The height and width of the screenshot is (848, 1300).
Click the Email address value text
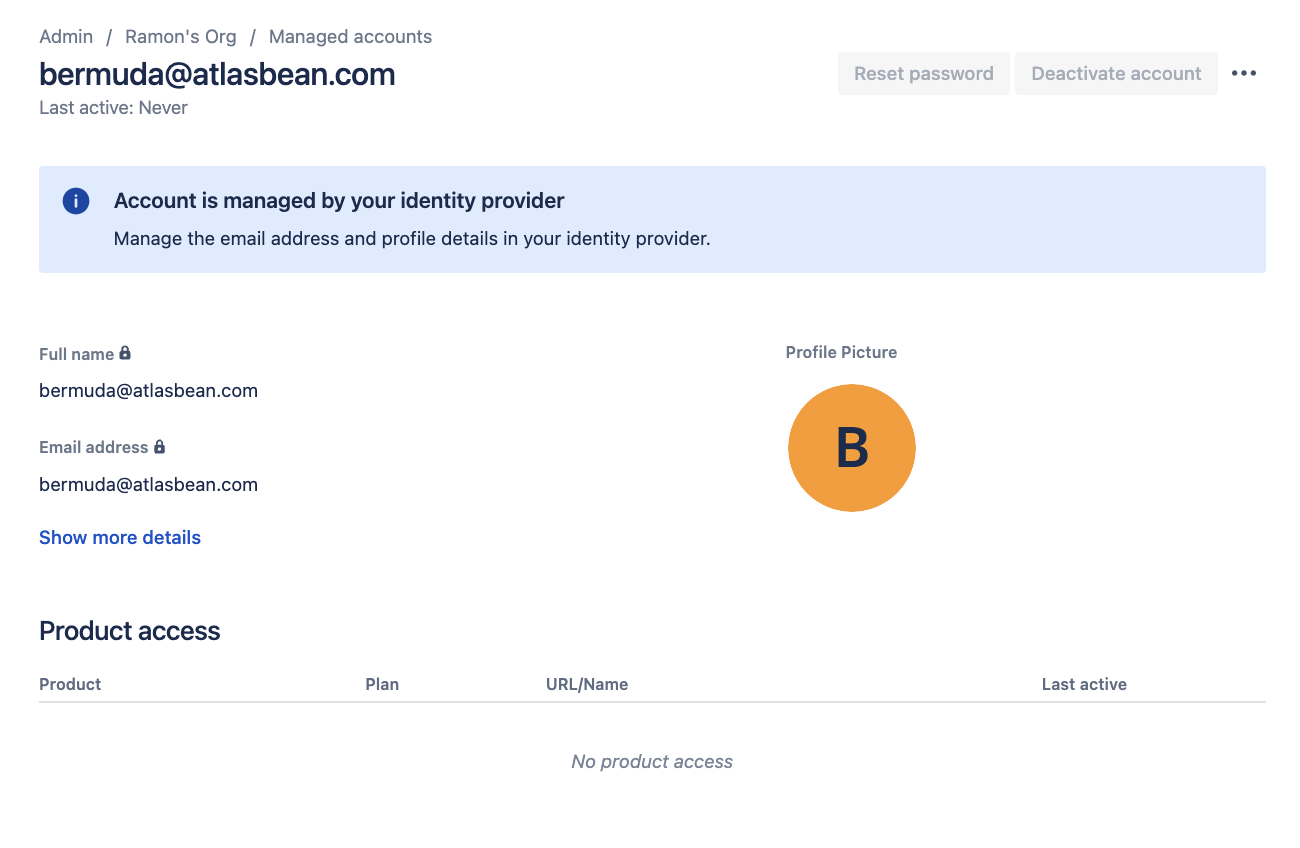[148, 485]
